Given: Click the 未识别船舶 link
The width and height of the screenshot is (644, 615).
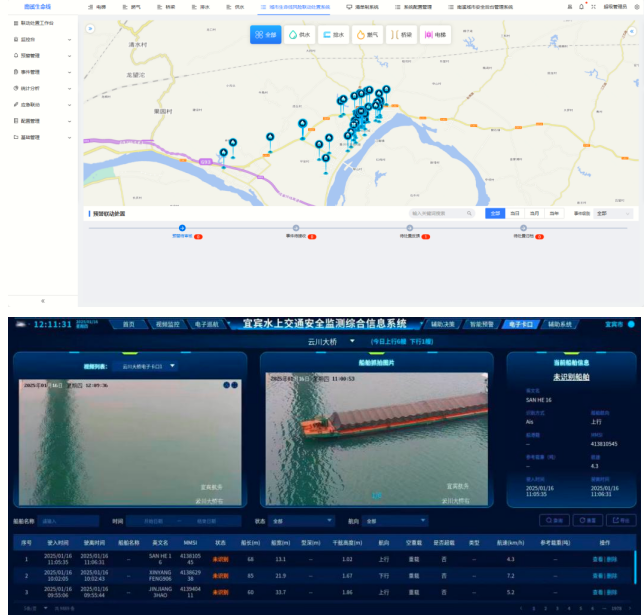Looking at the screenshot, I should point(571,377).
